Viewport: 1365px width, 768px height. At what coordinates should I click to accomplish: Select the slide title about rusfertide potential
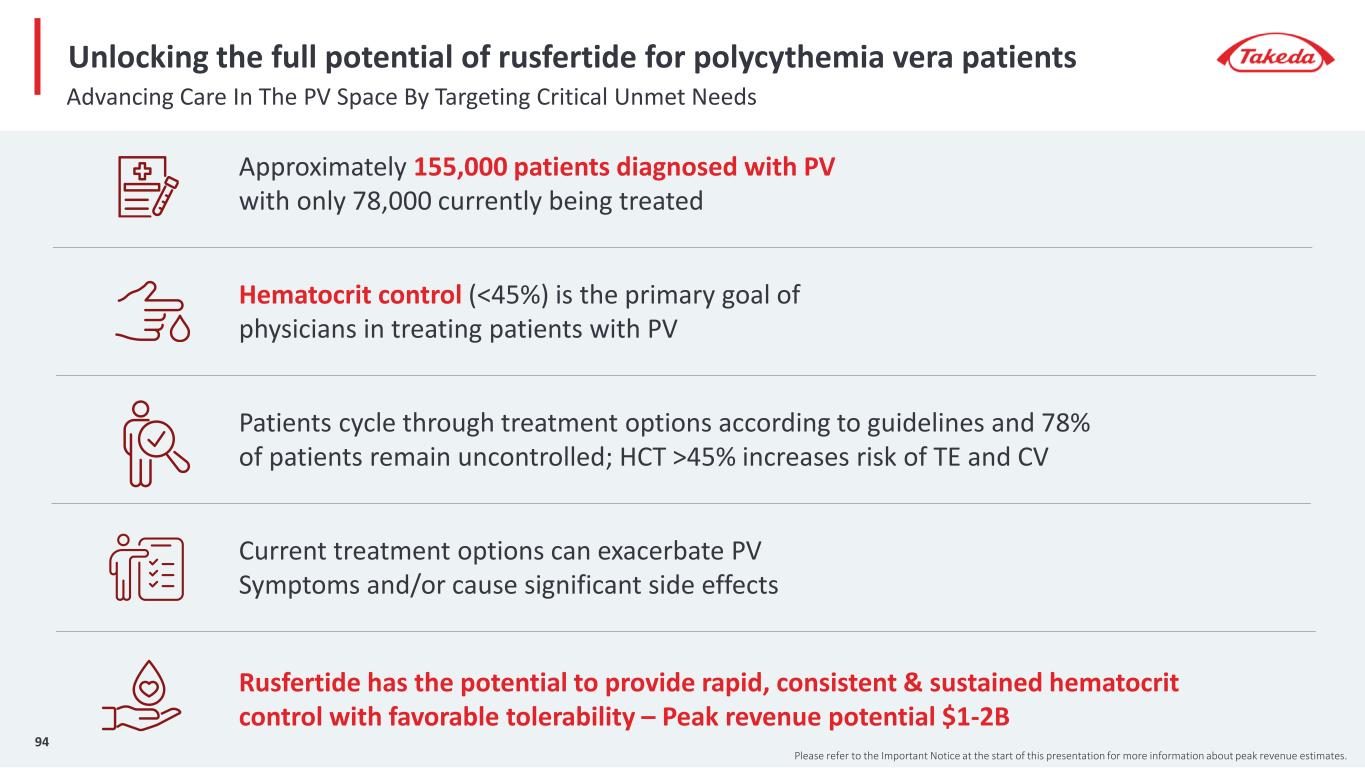tap(572, 59)
